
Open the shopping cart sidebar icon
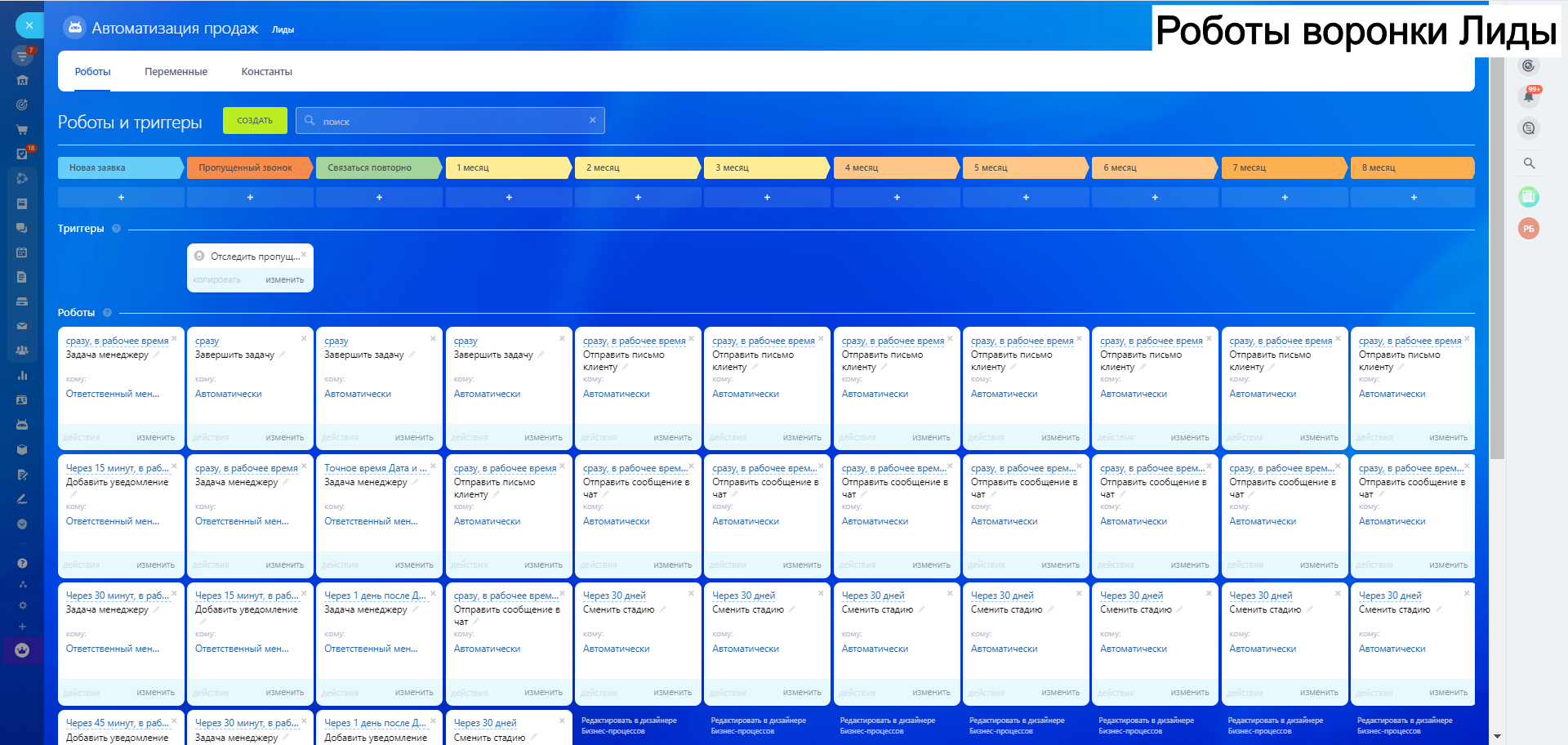(22, 129)
